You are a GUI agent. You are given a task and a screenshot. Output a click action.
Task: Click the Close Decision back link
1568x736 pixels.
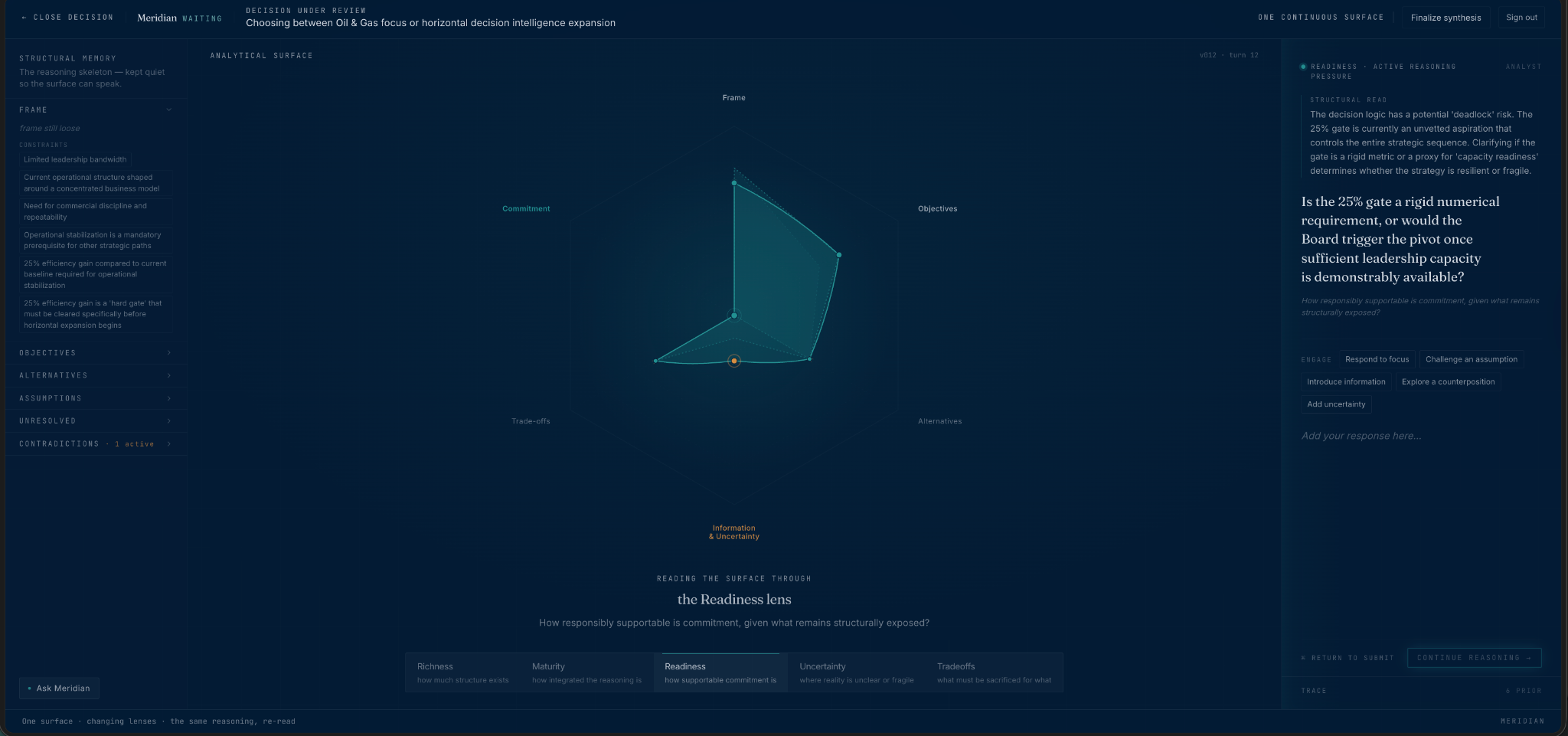(x=67, y=17)
